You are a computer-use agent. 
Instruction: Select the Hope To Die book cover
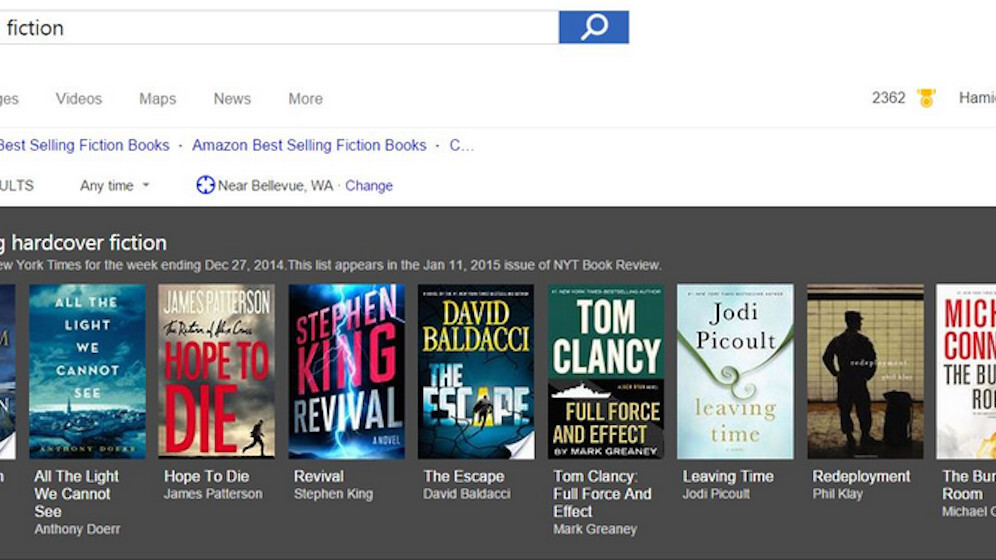coord(216,371)
